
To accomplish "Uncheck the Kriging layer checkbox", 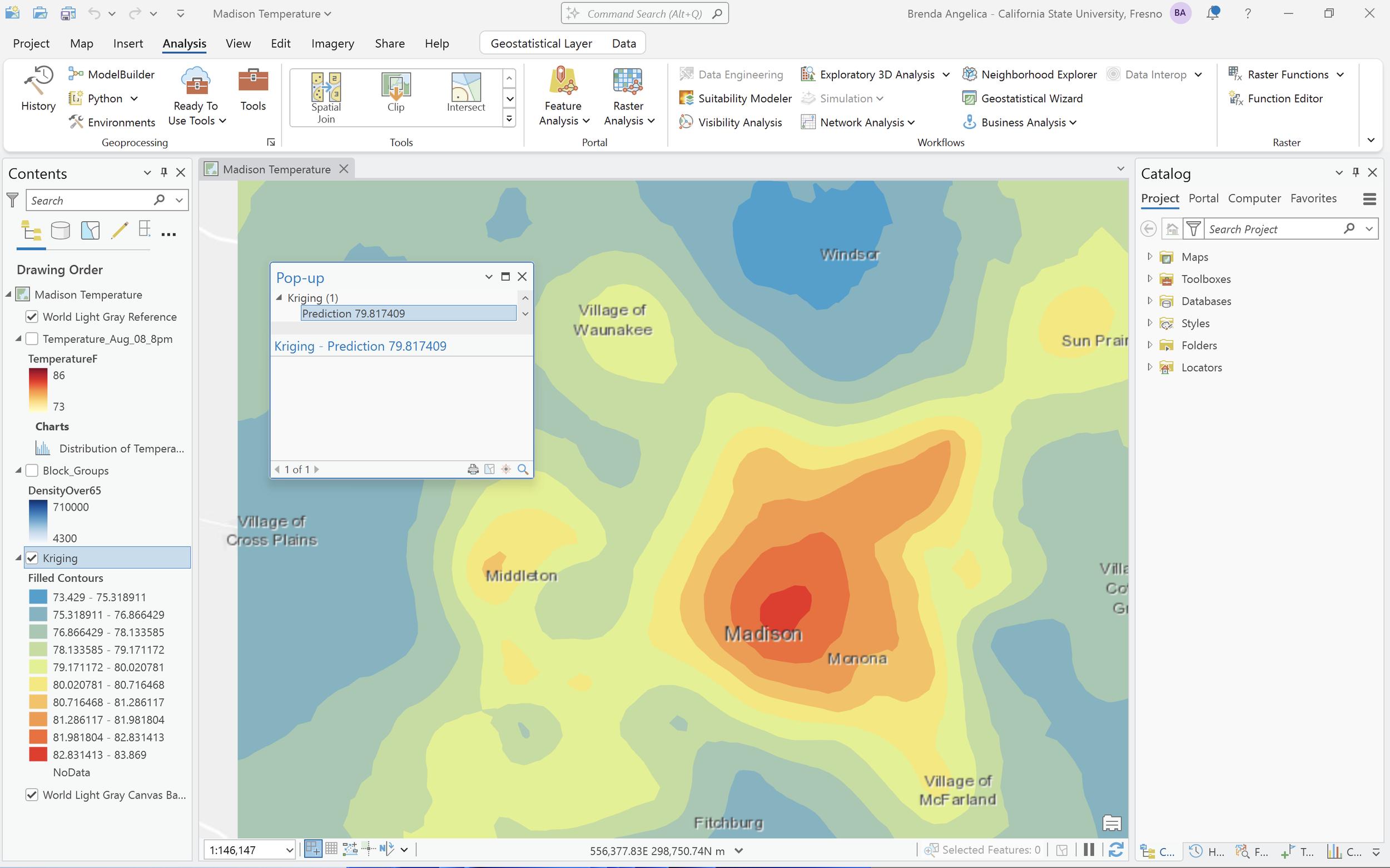I will coord(32,558).
